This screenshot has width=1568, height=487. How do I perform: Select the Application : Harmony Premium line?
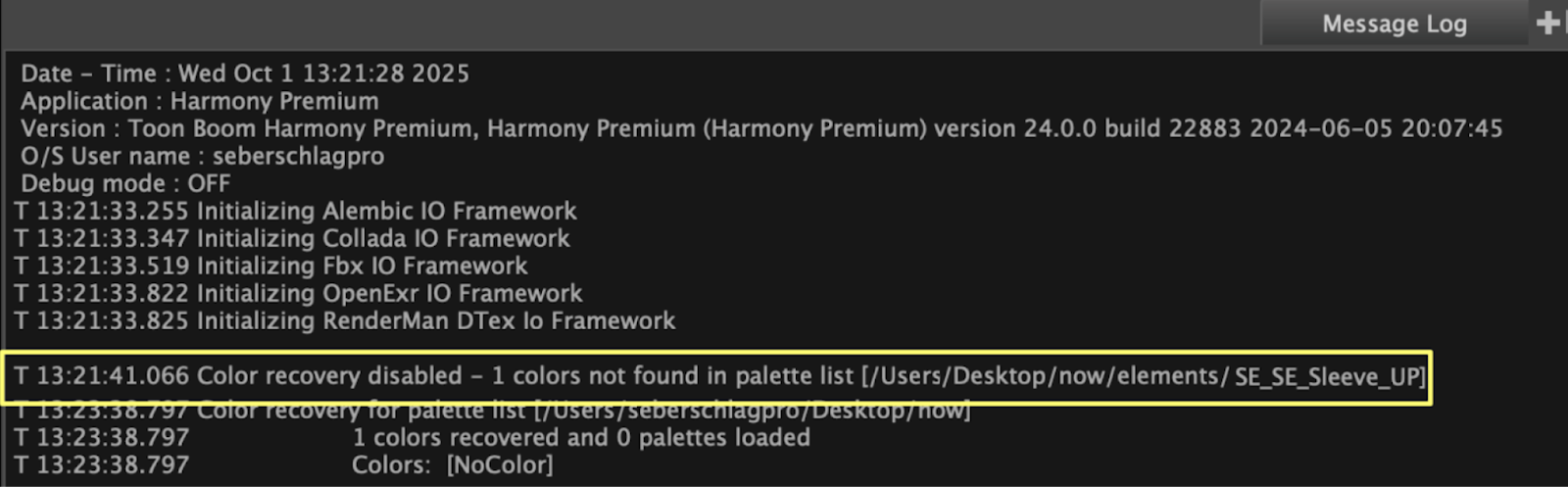(200, 101)
